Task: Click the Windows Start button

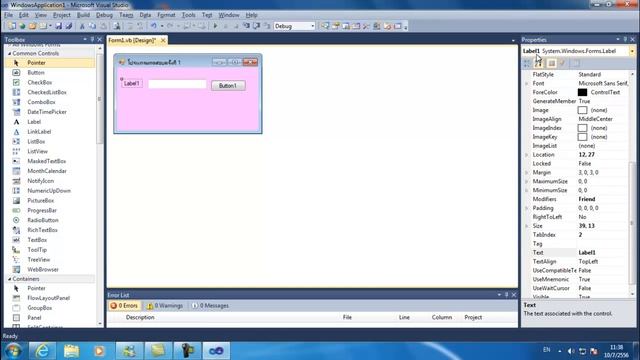Action: tap(13, 351)
